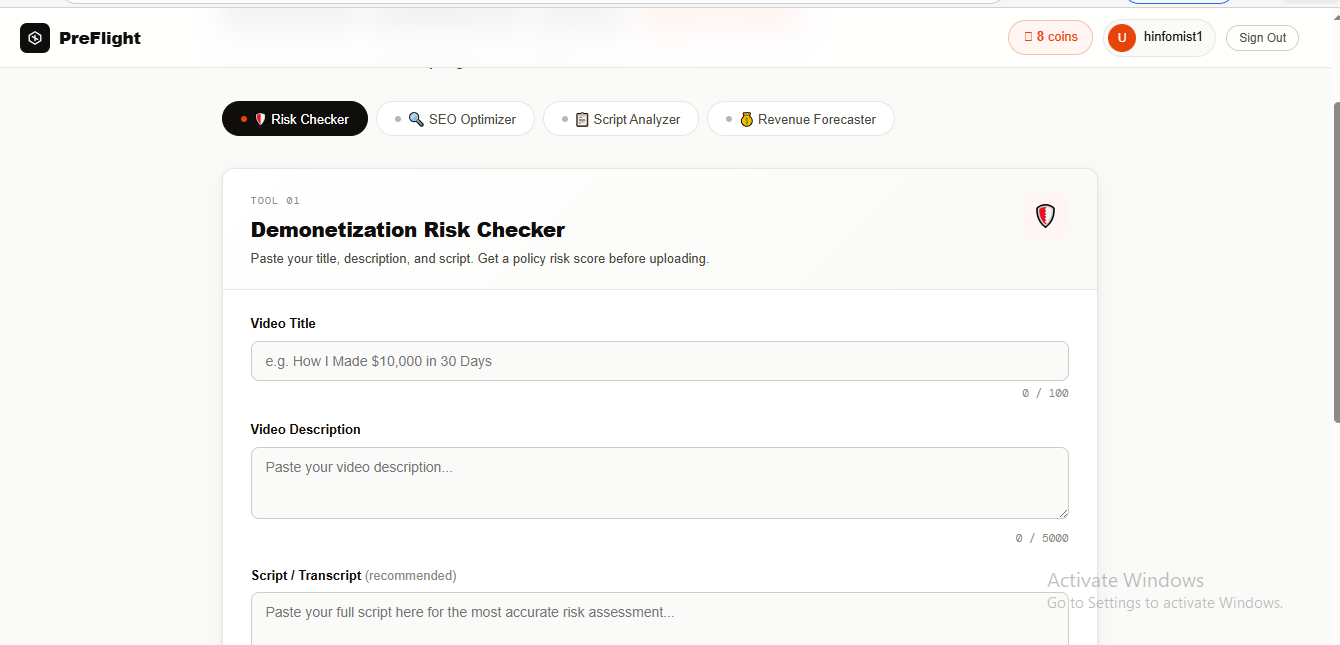Click the 0 / 100 character counter
The width and height of the screenshot is (1340, 645).
(x=1045, y=393)
